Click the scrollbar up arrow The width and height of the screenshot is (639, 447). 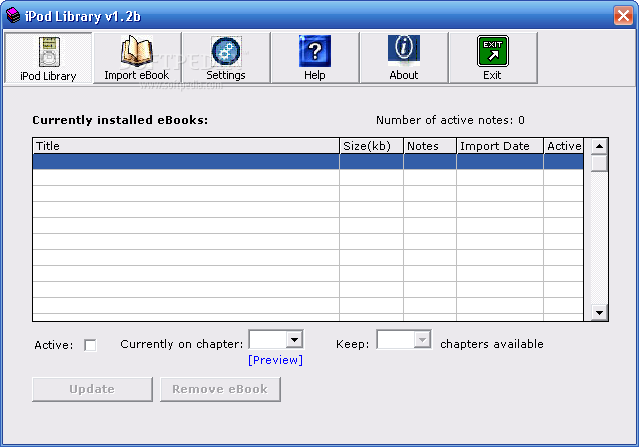[x=599, y=146]
